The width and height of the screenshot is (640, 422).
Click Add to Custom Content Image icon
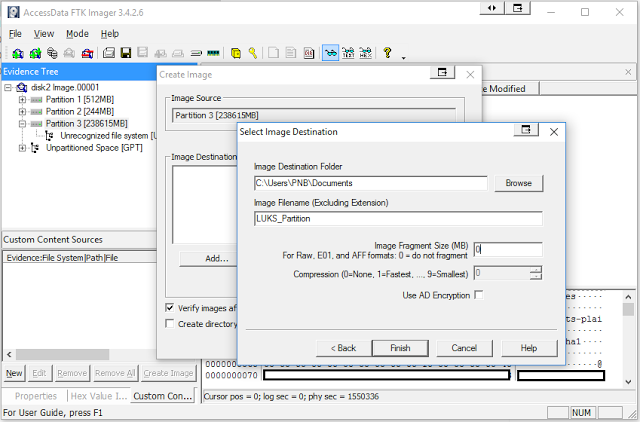(160, 53)
